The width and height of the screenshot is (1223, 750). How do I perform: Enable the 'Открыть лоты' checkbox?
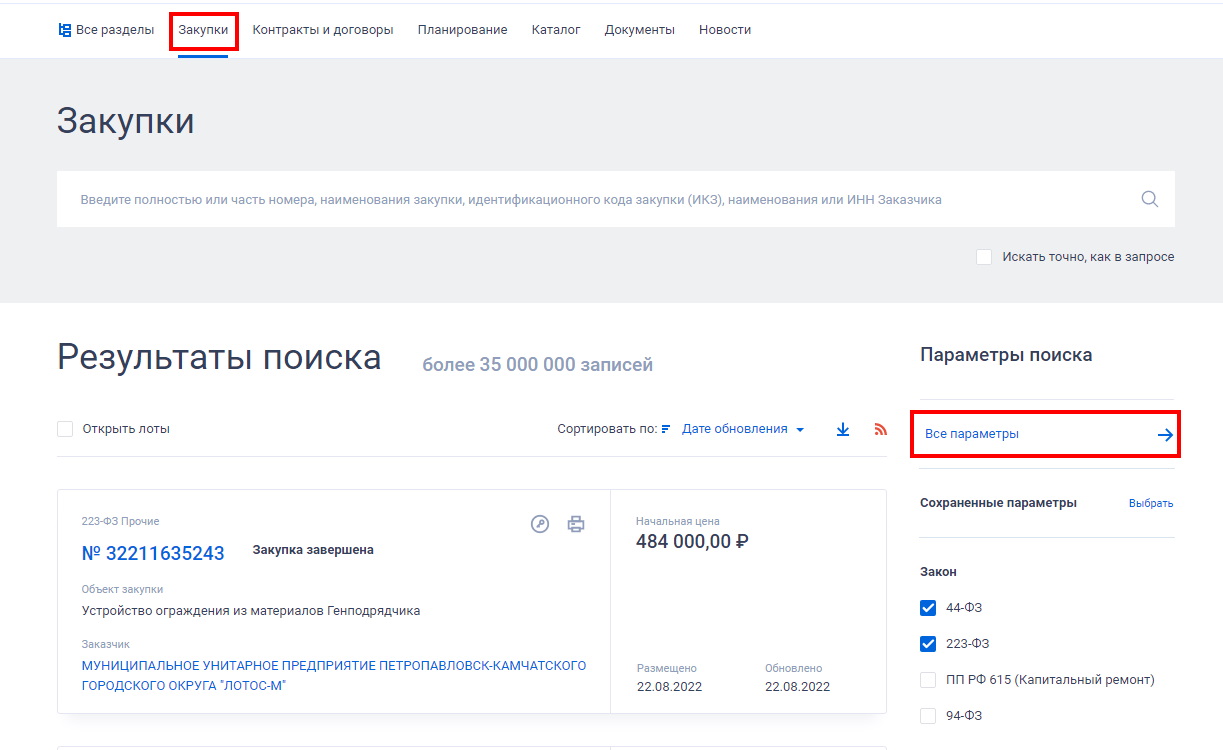pyautogui.click(x=65, y=429)
